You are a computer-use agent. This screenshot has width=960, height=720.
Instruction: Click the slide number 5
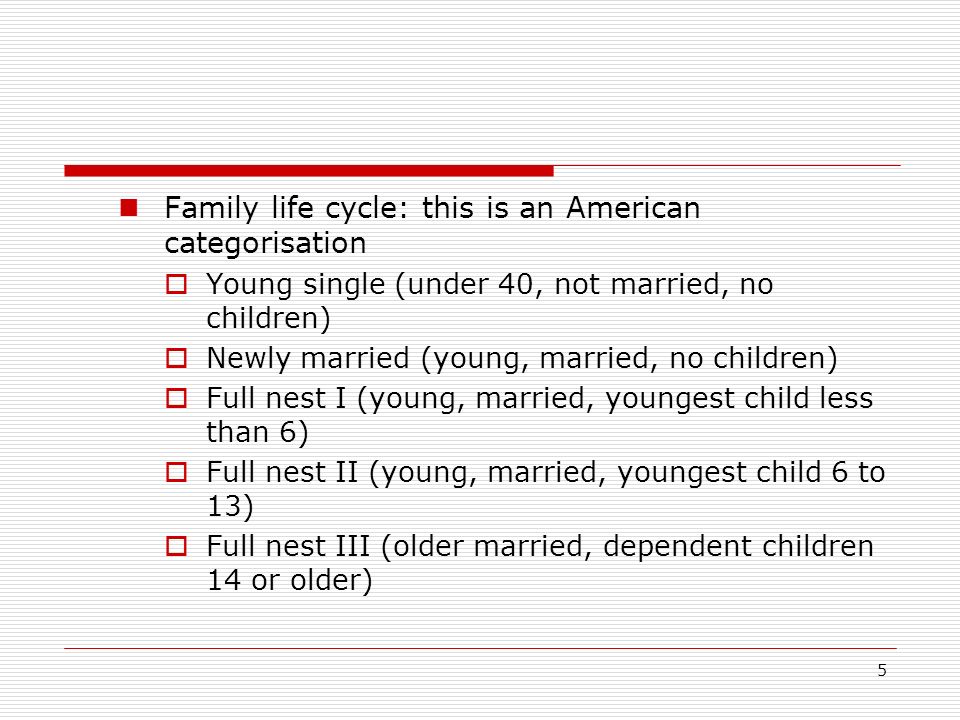tap(882, 670)
